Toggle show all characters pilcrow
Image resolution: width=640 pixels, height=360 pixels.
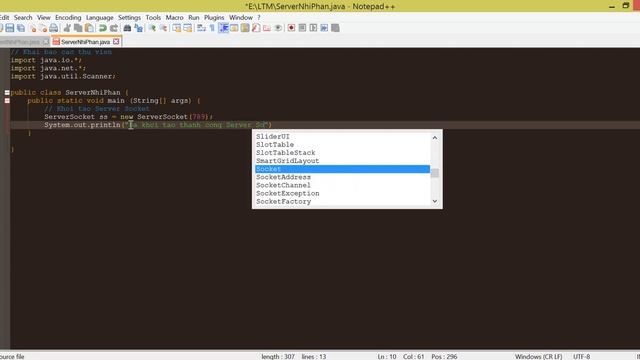[212, 28]
